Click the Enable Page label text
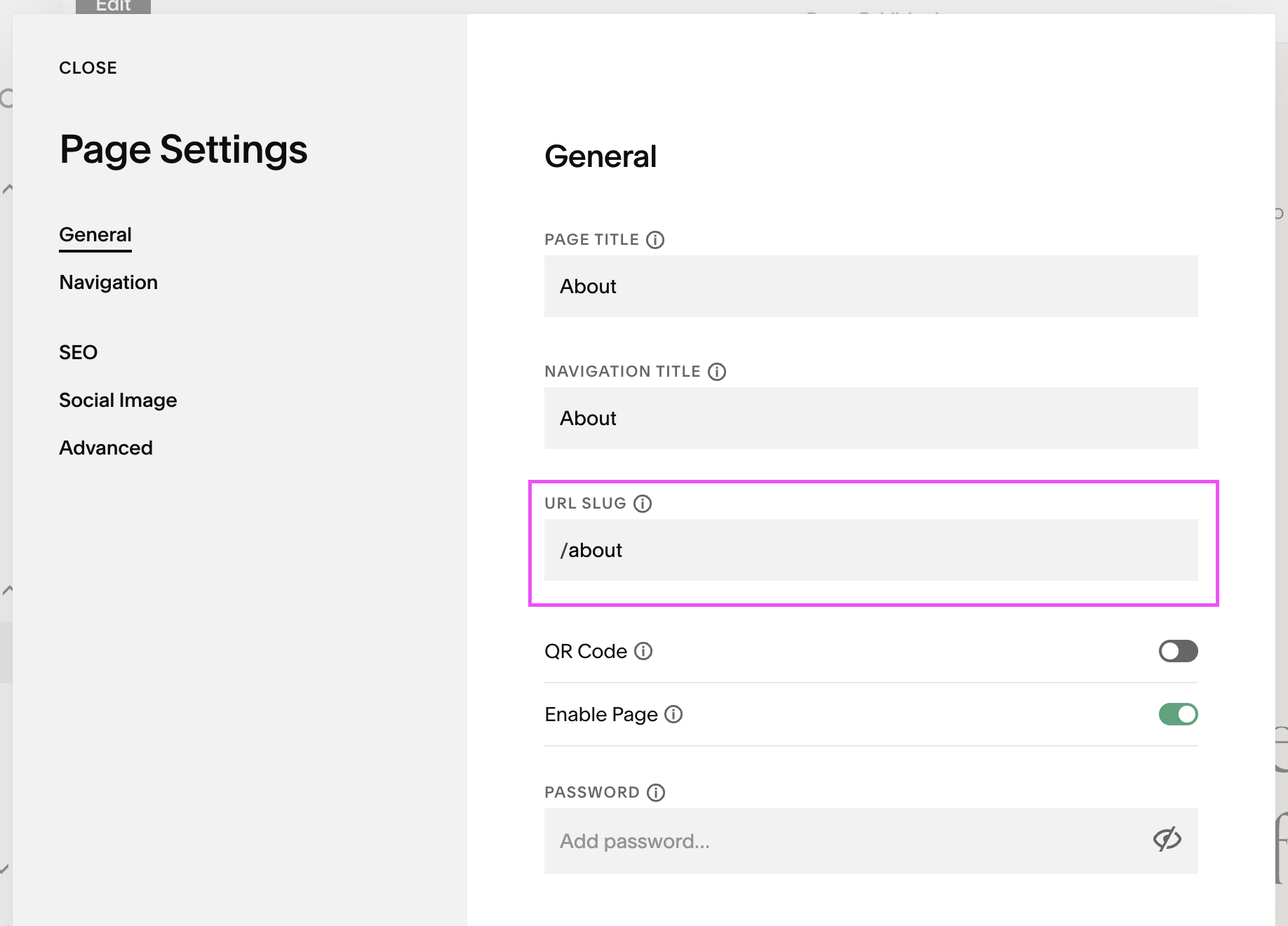Image resolution: width=1288 pixels, height=926 pixels. pos(601,714)
